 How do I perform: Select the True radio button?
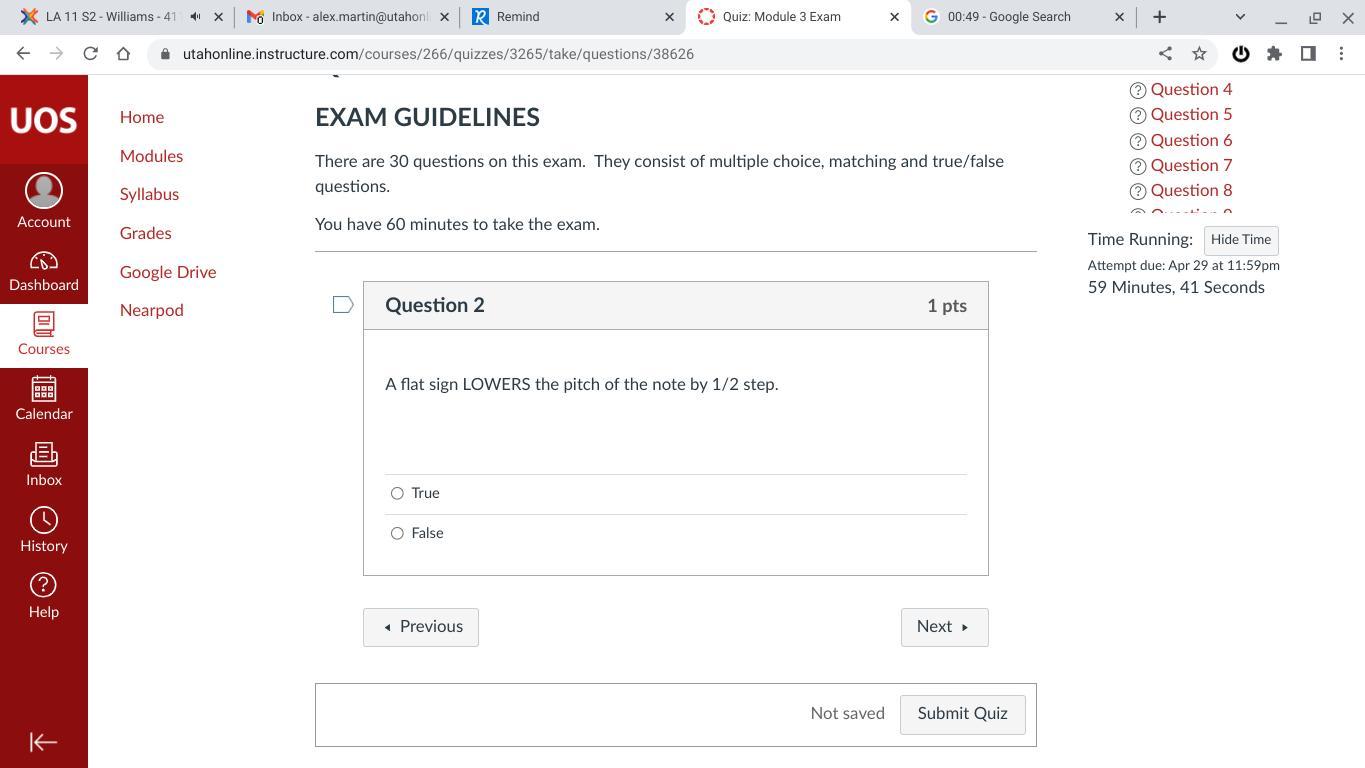tap(397, 493)
